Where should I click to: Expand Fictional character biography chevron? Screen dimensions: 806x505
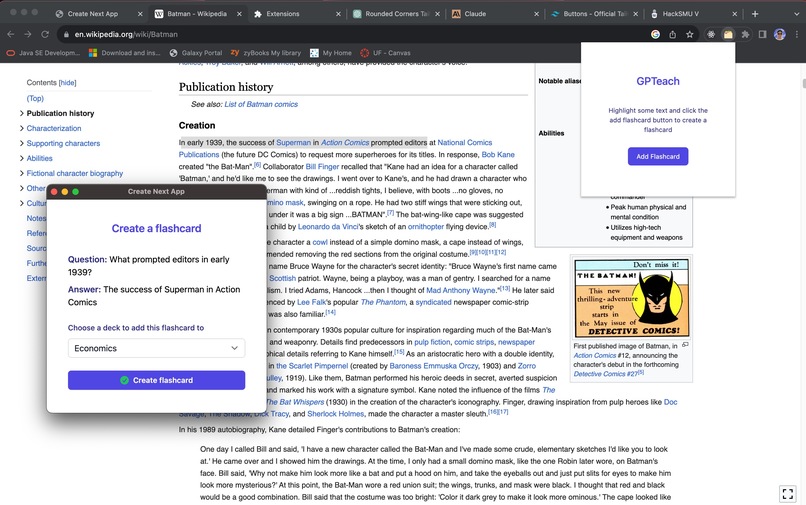[x=22, y=173]
